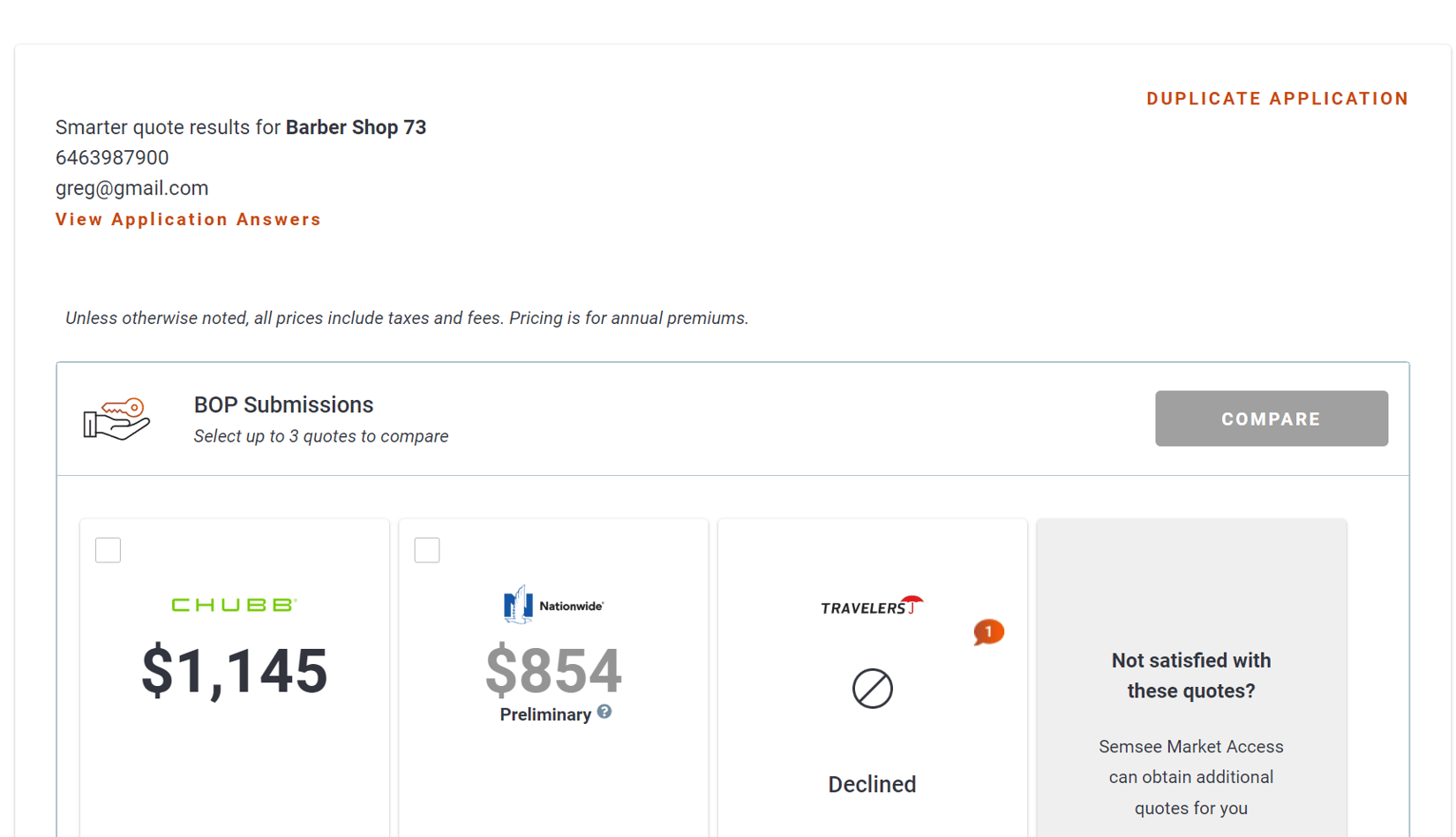Click the Travelers declined circle-slash icon
This screenshot has width=1456, height=837.
[x=872, y=689]
